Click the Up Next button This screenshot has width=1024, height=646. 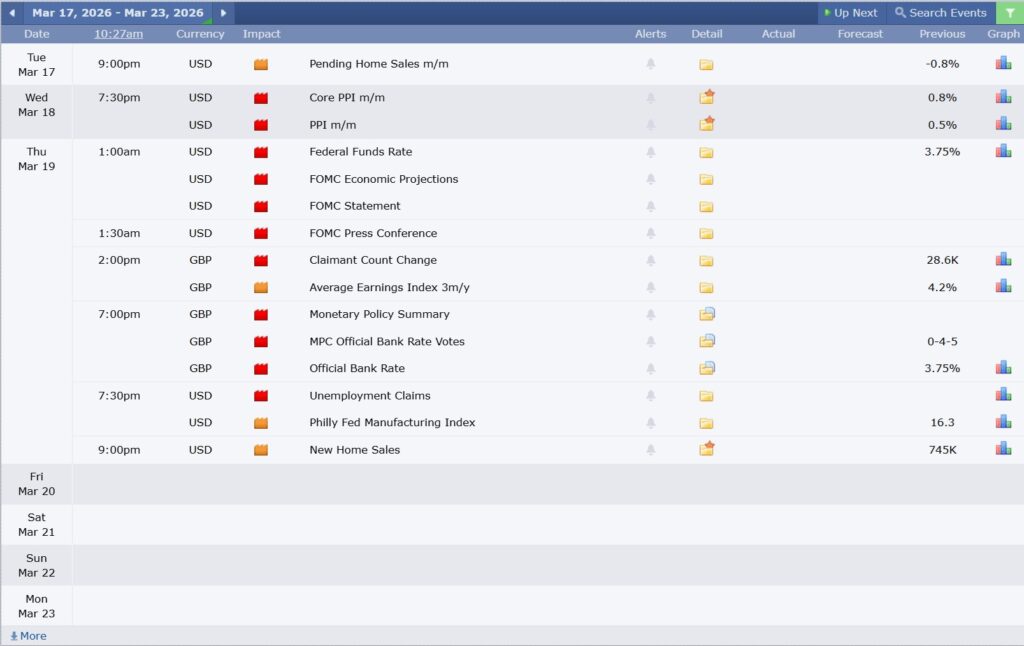[x=851, y=13]
